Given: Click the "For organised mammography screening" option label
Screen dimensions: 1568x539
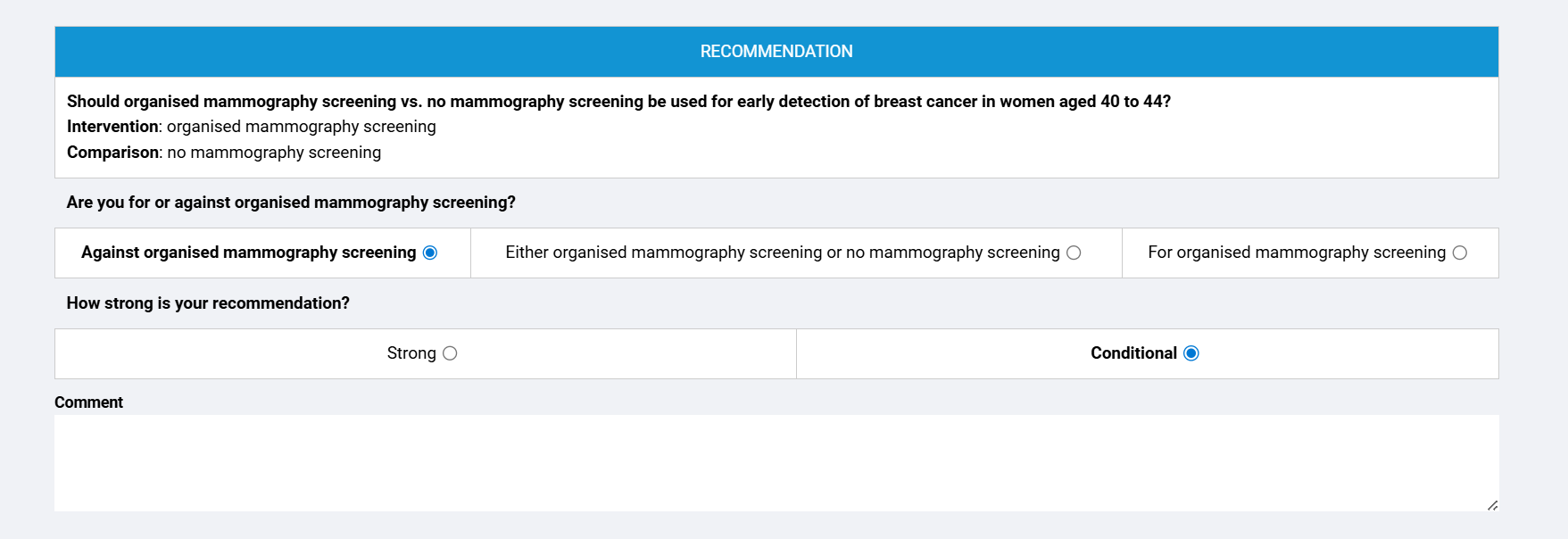Looking at the screenshot, I should point(1296,253).
